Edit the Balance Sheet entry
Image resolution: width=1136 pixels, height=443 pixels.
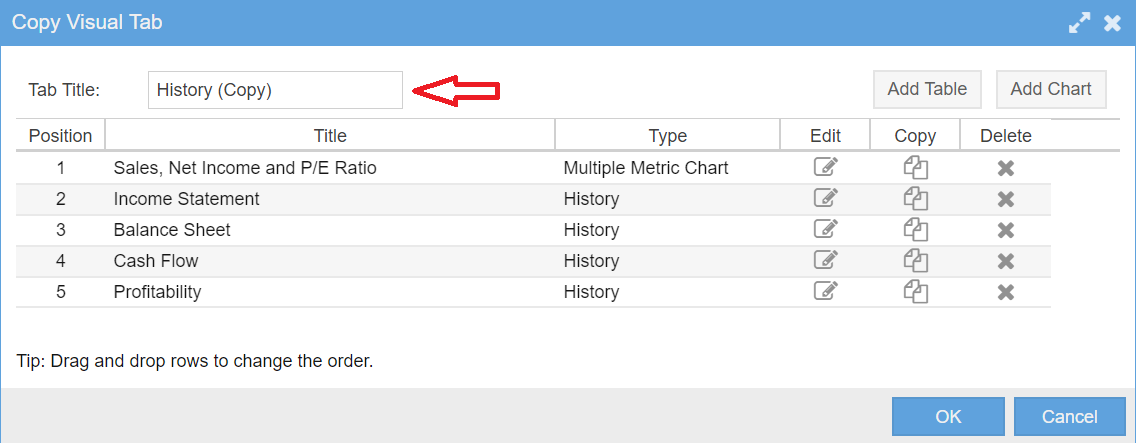(826, 231)
